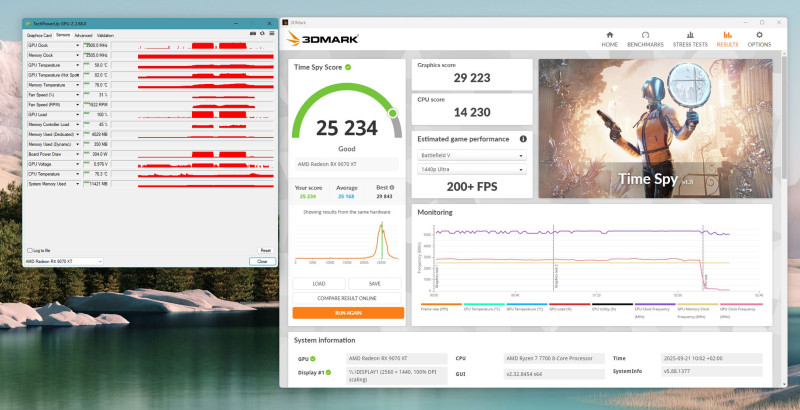
Task: Click the 3DMark title bar app icon
Action: click(286, 22)
